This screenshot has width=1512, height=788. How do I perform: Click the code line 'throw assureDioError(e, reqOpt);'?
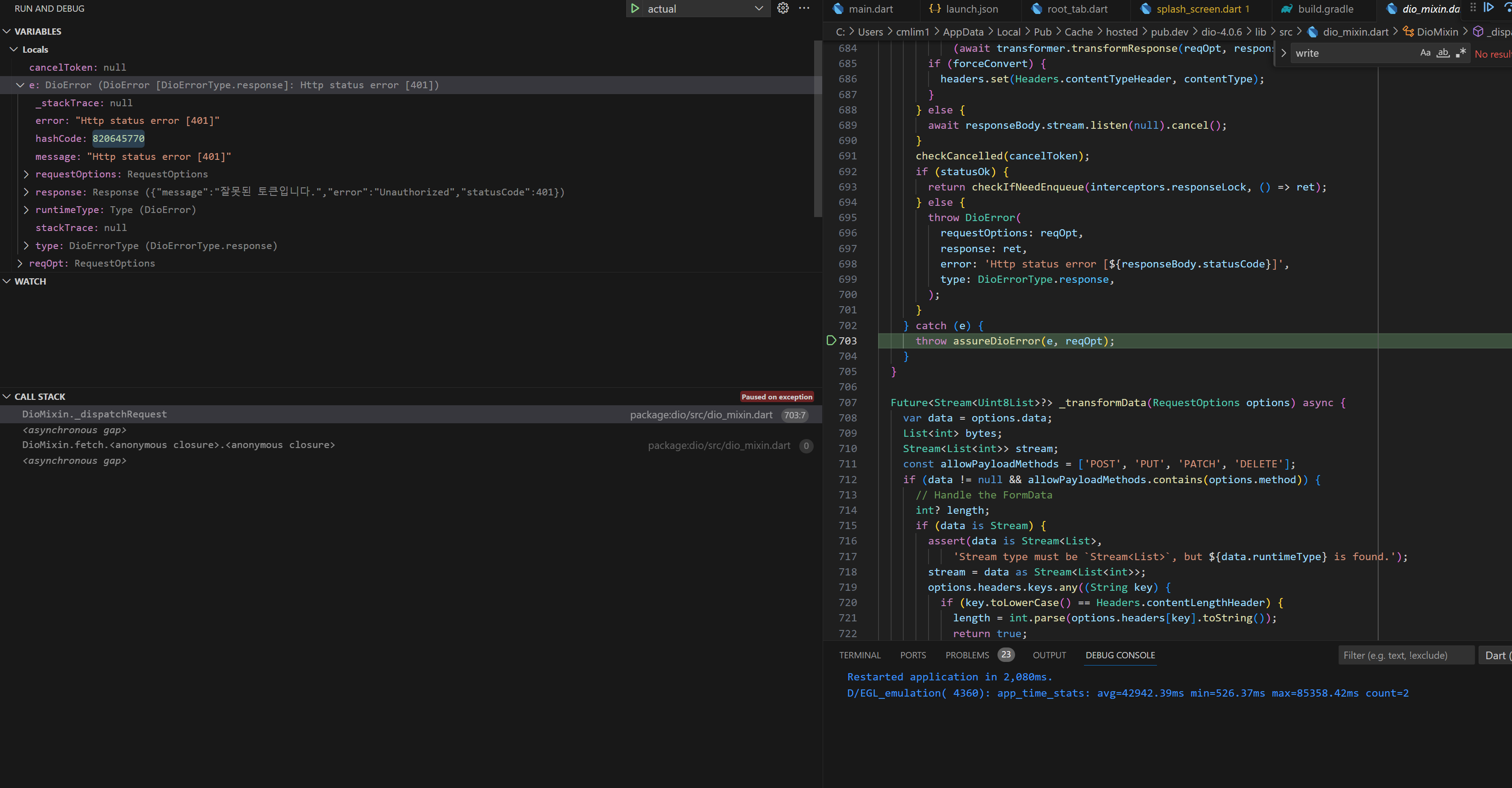tap(1014, 341)
